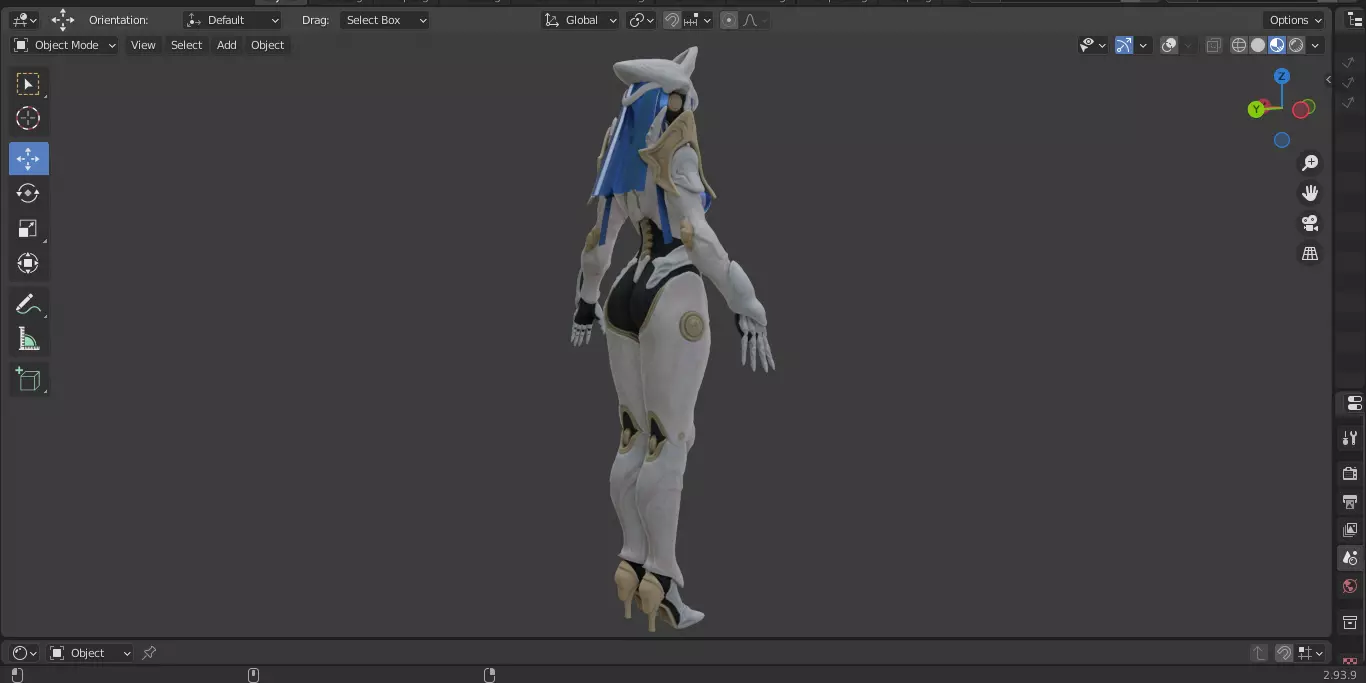Open the Object menu
Image resolution: width=1366 pixels, height=683 pixels.
click(x=267, y=45)
